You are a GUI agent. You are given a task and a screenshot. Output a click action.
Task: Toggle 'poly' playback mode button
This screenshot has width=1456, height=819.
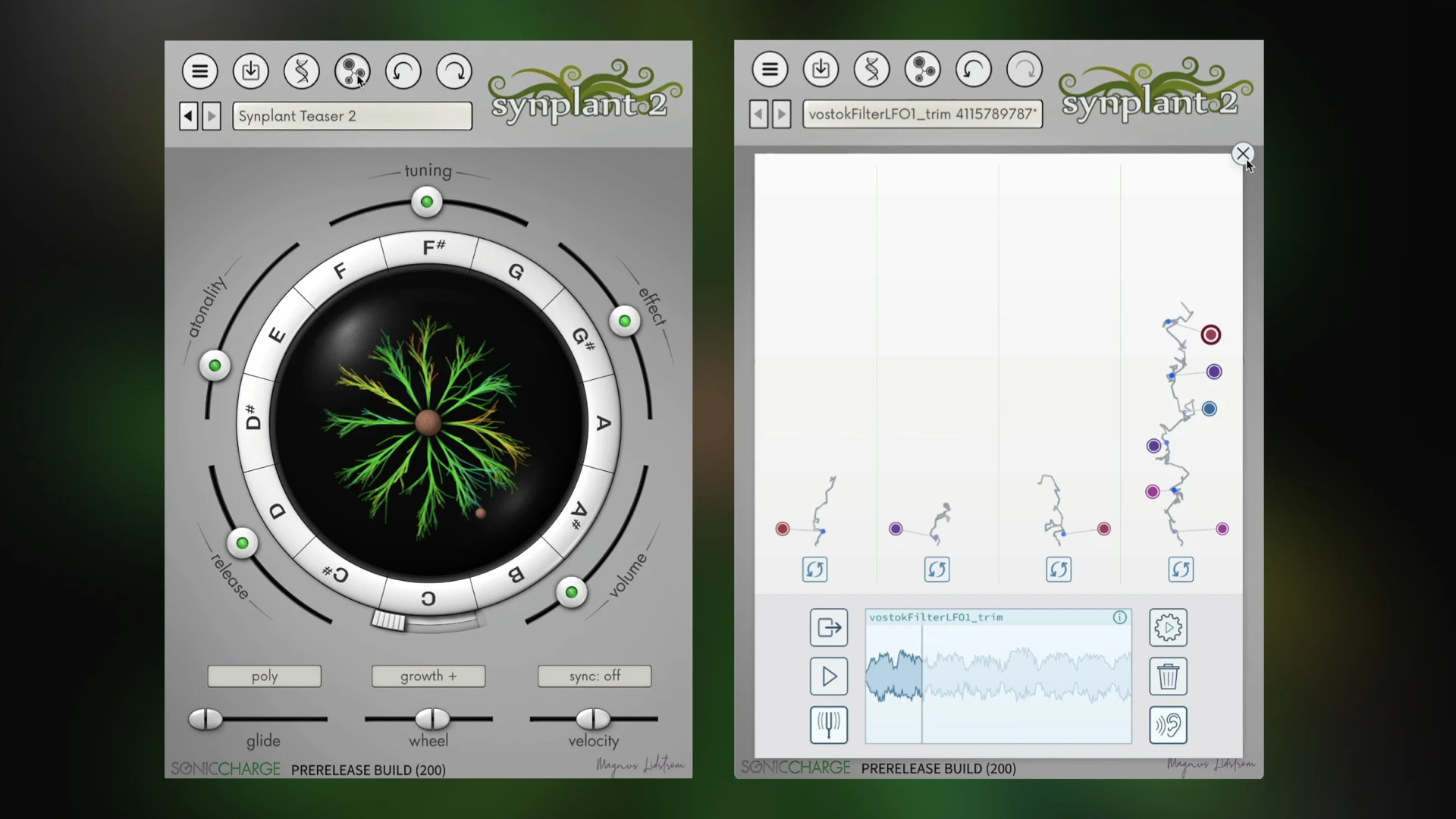(x=264, y=675)
